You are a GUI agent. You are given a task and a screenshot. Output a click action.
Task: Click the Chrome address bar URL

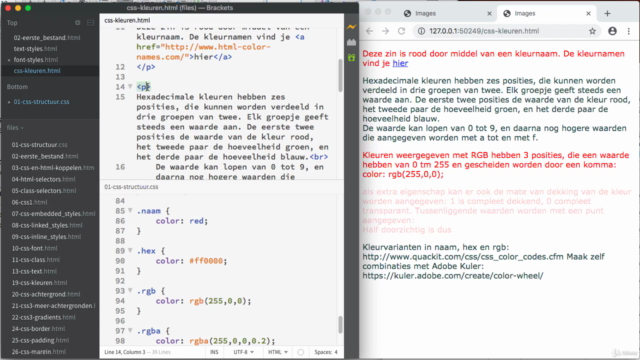click(484, 31)
